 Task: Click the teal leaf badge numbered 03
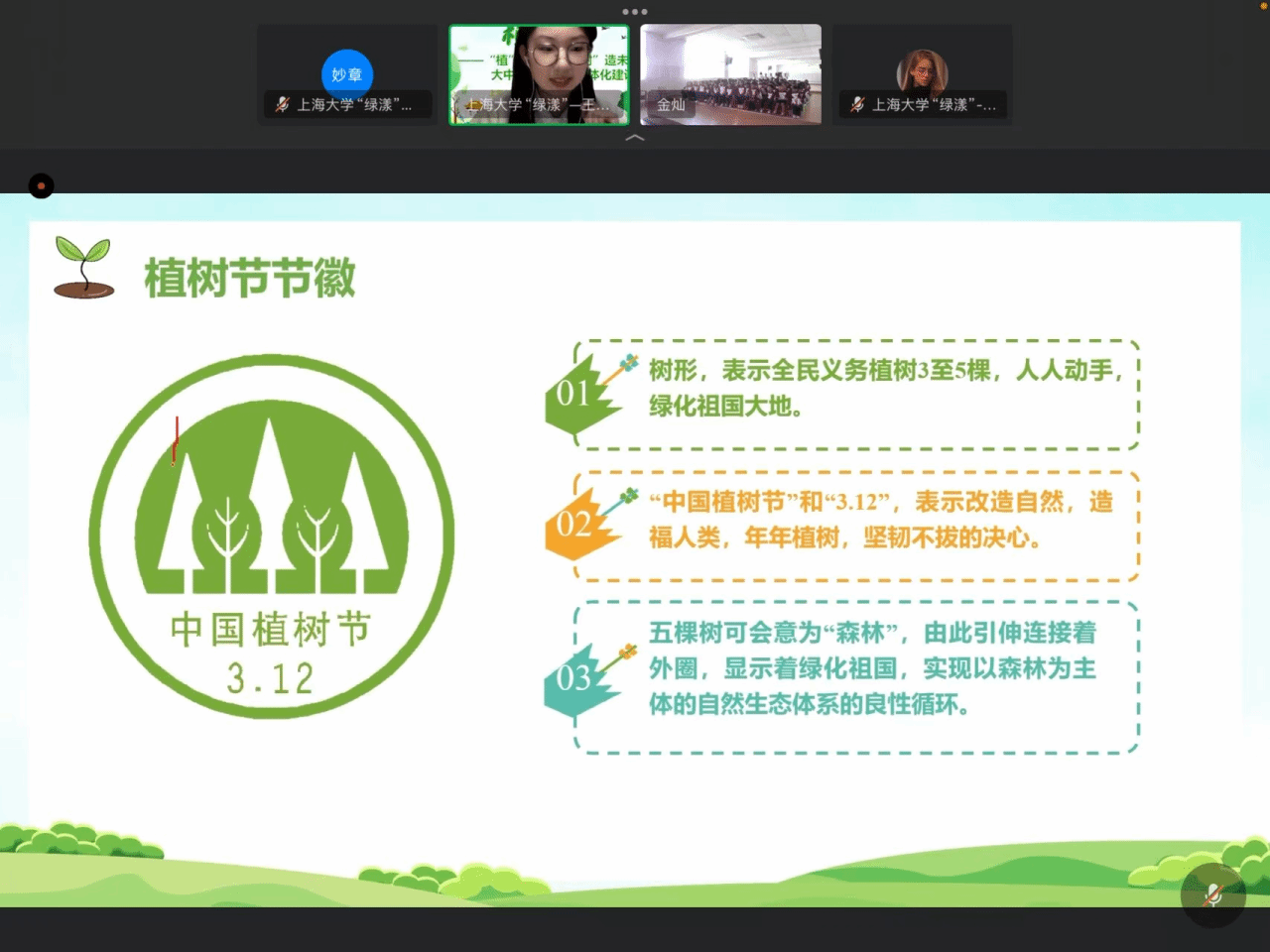[x=575, y=679]
